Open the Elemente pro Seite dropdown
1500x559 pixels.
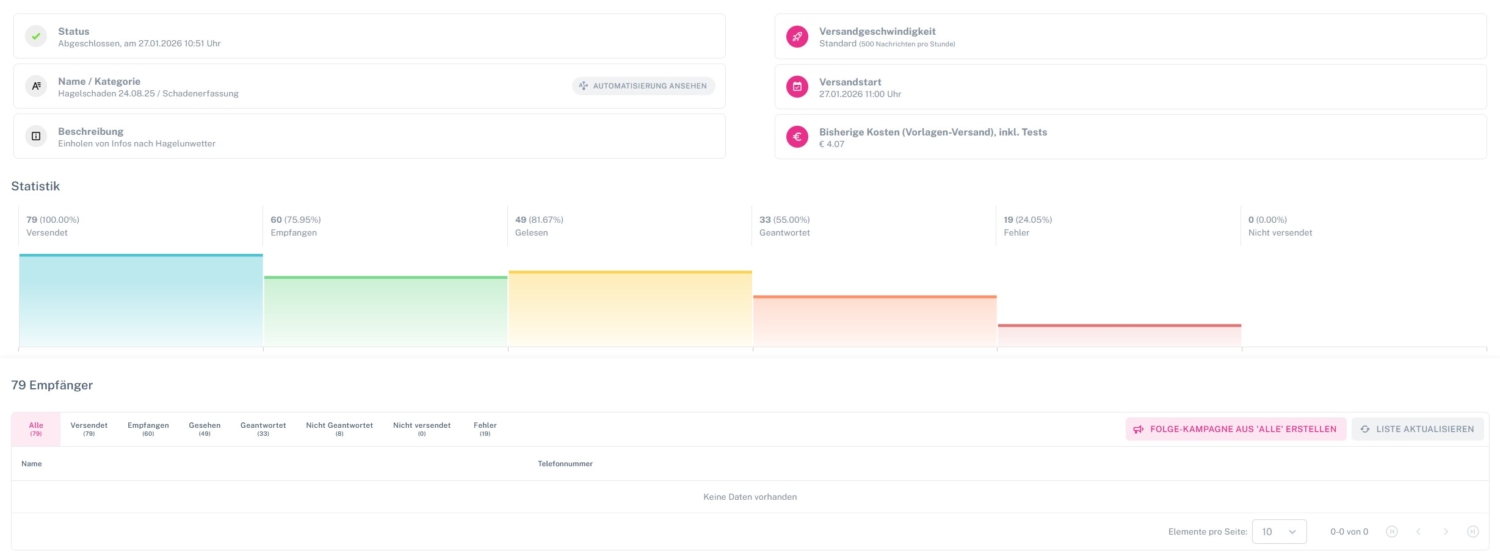[1279, 532]
